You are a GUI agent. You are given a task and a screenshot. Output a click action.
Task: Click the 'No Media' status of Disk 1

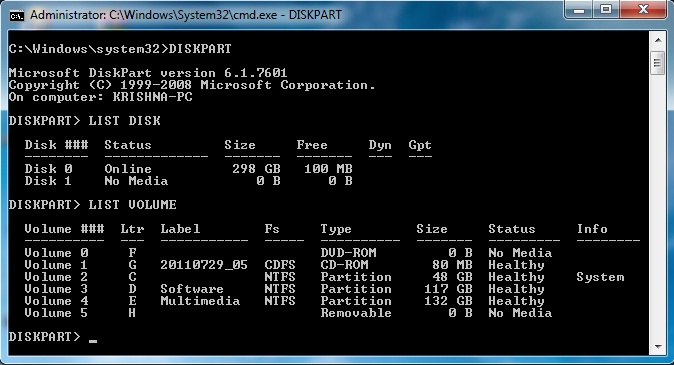pos(136,181)
